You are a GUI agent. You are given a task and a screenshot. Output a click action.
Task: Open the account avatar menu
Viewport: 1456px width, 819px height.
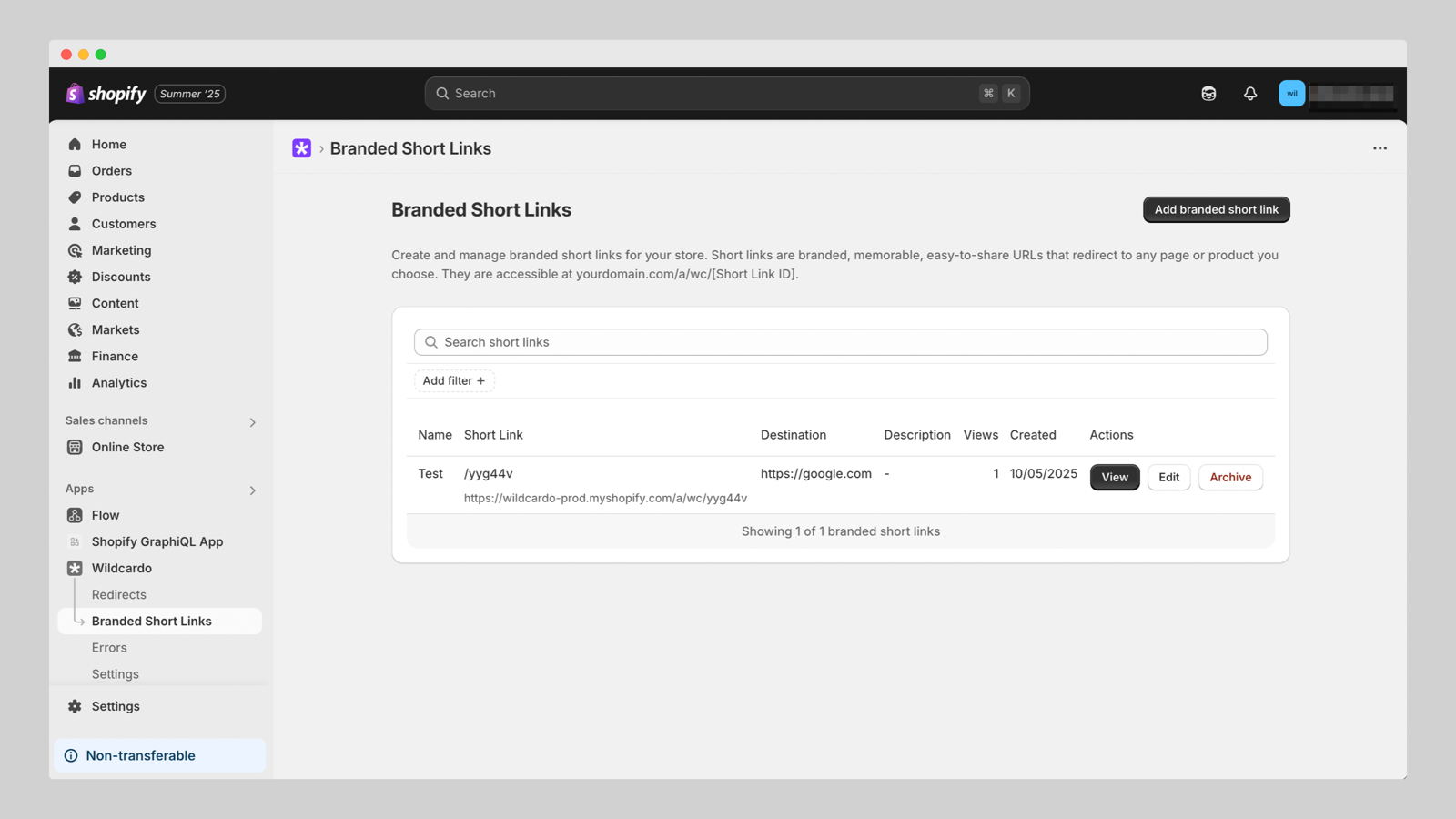coord(1291,94)
